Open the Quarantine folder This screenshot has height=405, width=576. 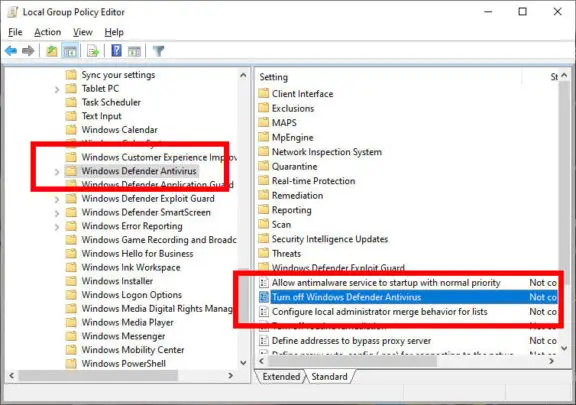288,166
